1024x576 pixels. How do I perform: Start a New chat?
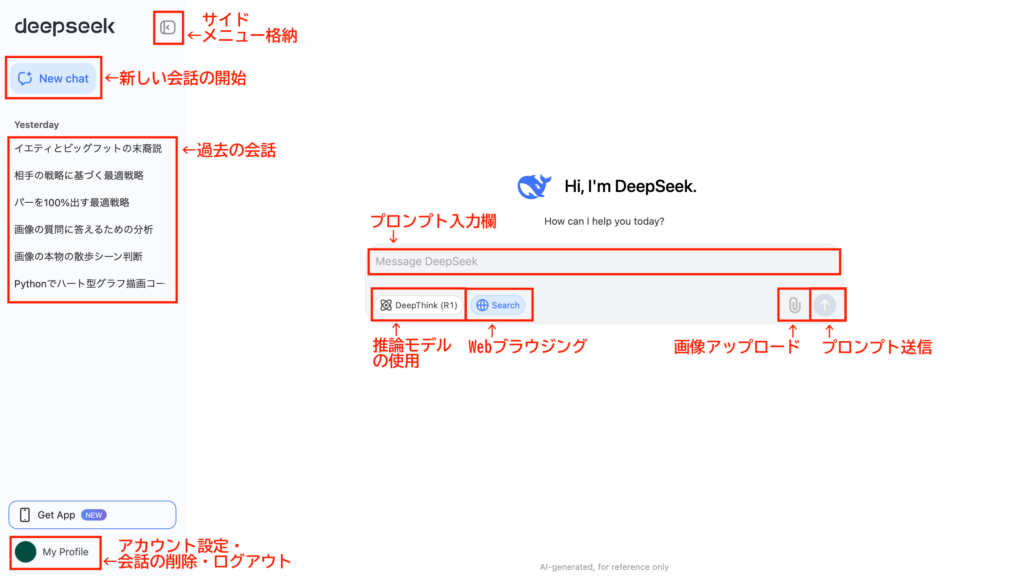(54, 78)
